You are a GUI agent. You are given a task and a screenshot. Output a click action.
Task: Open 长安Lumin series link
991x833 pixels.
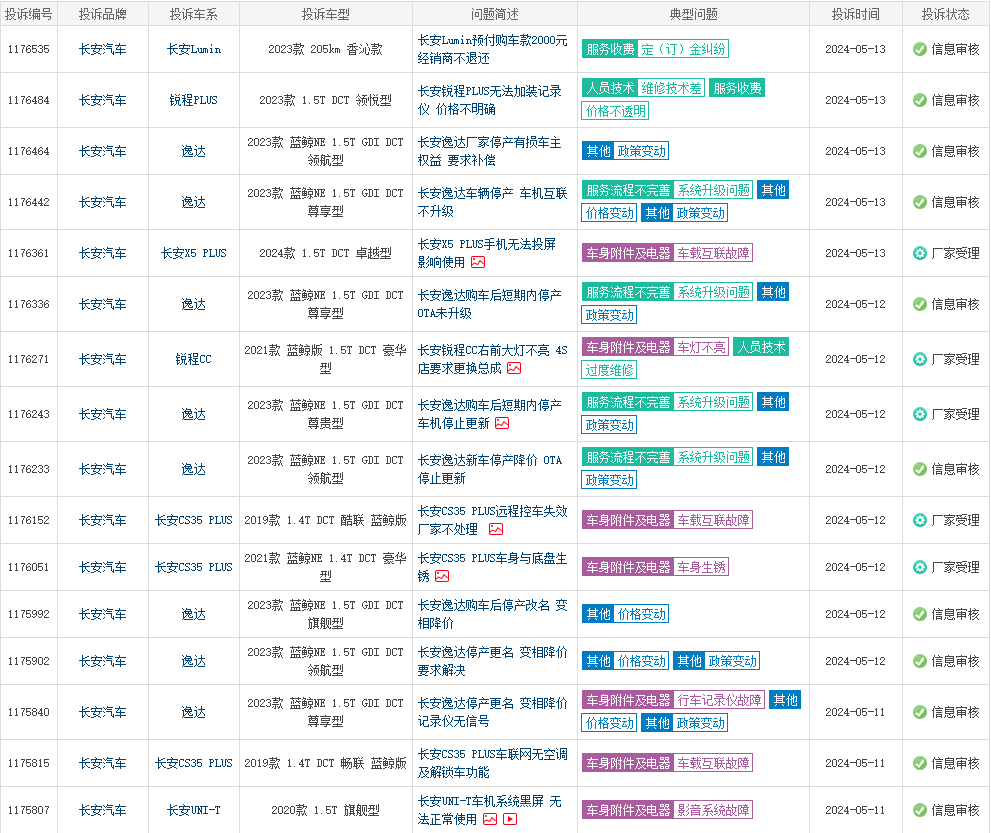point(193,49)
